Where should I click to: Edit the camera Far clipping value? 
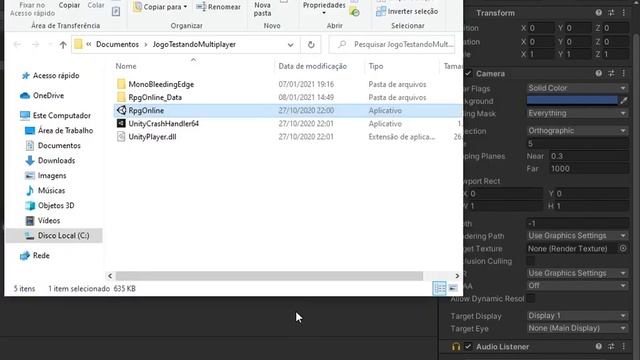click(x=589, y=169)
